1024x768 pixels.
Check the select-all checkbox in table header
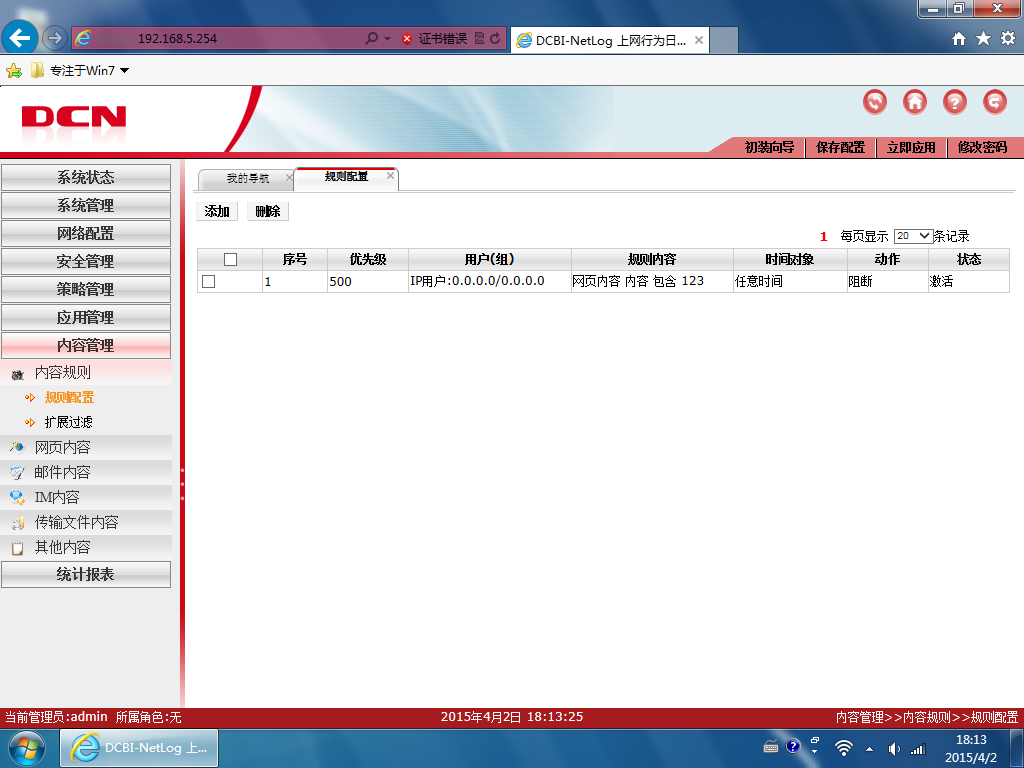pos(230,259)
